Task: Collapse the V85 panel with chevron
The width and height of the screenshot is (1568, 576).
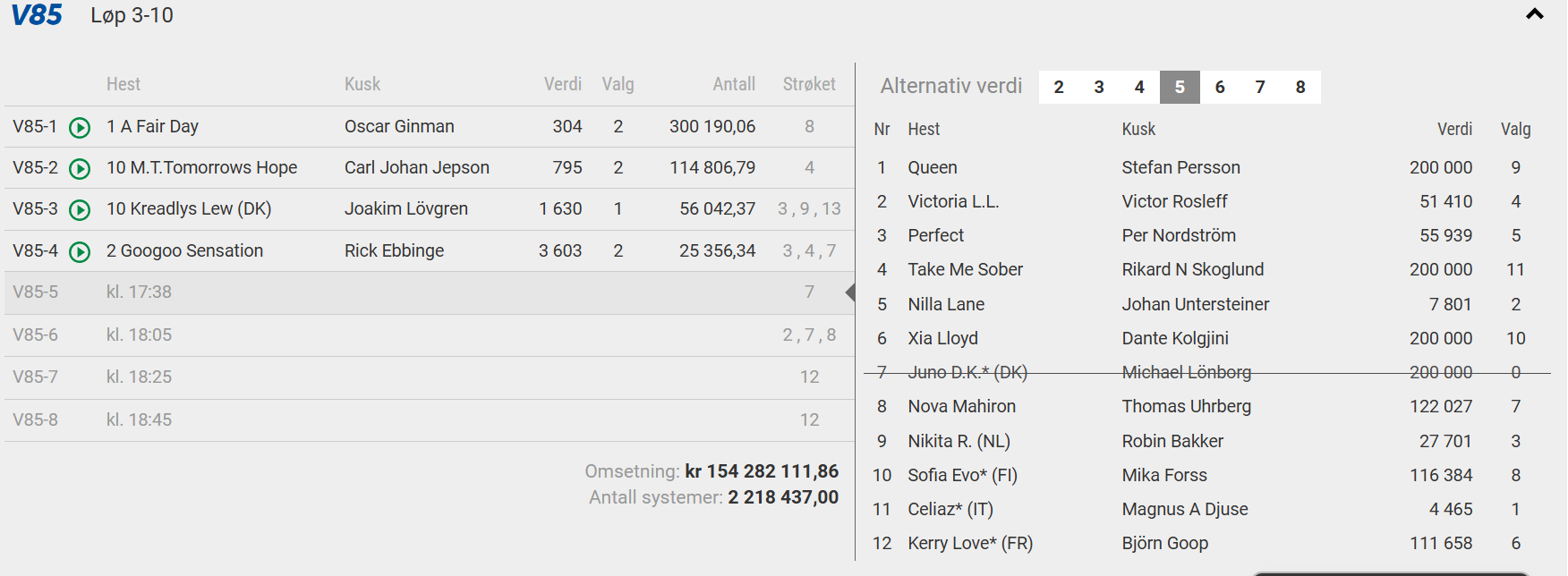Action: pyautogui.click(x=1534, y=14)
